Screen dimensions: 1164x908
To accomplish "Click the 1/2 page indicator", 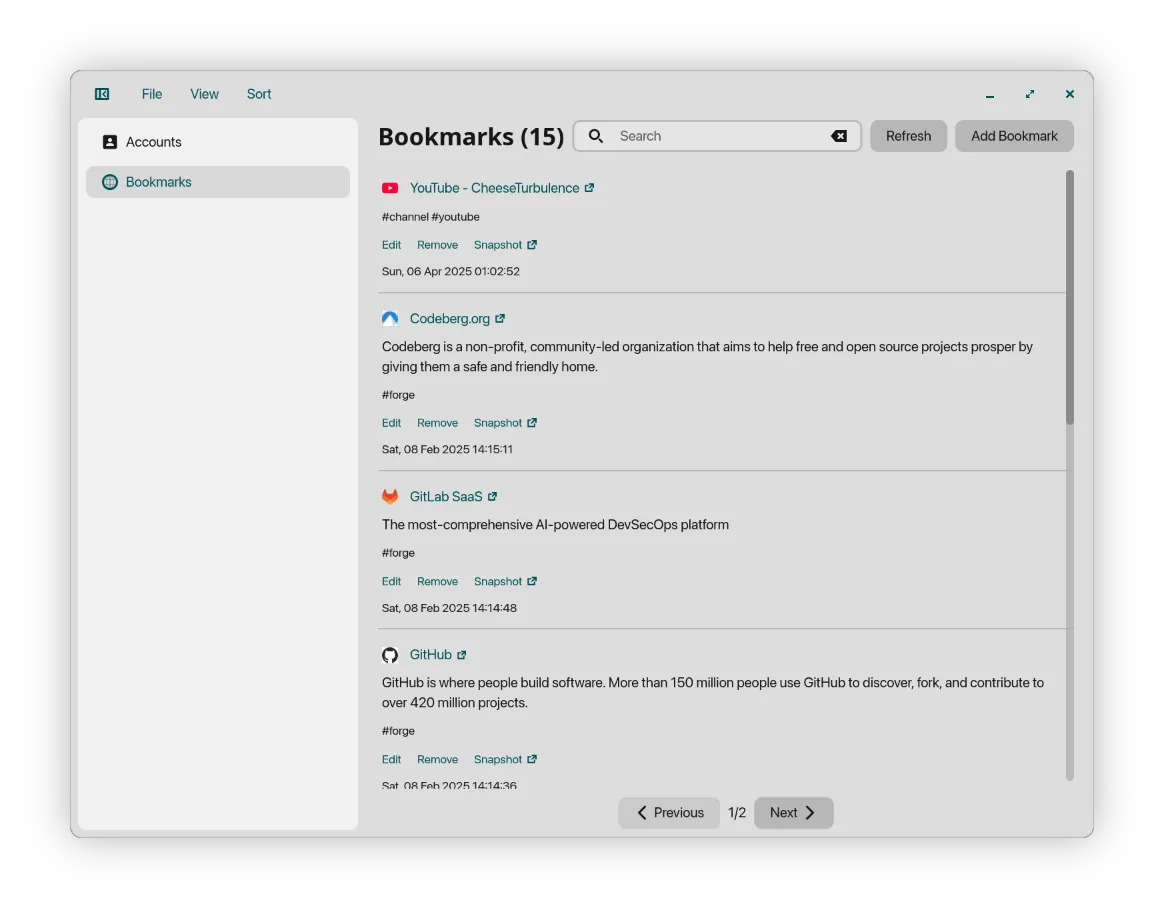I will [x=737, y=813].
